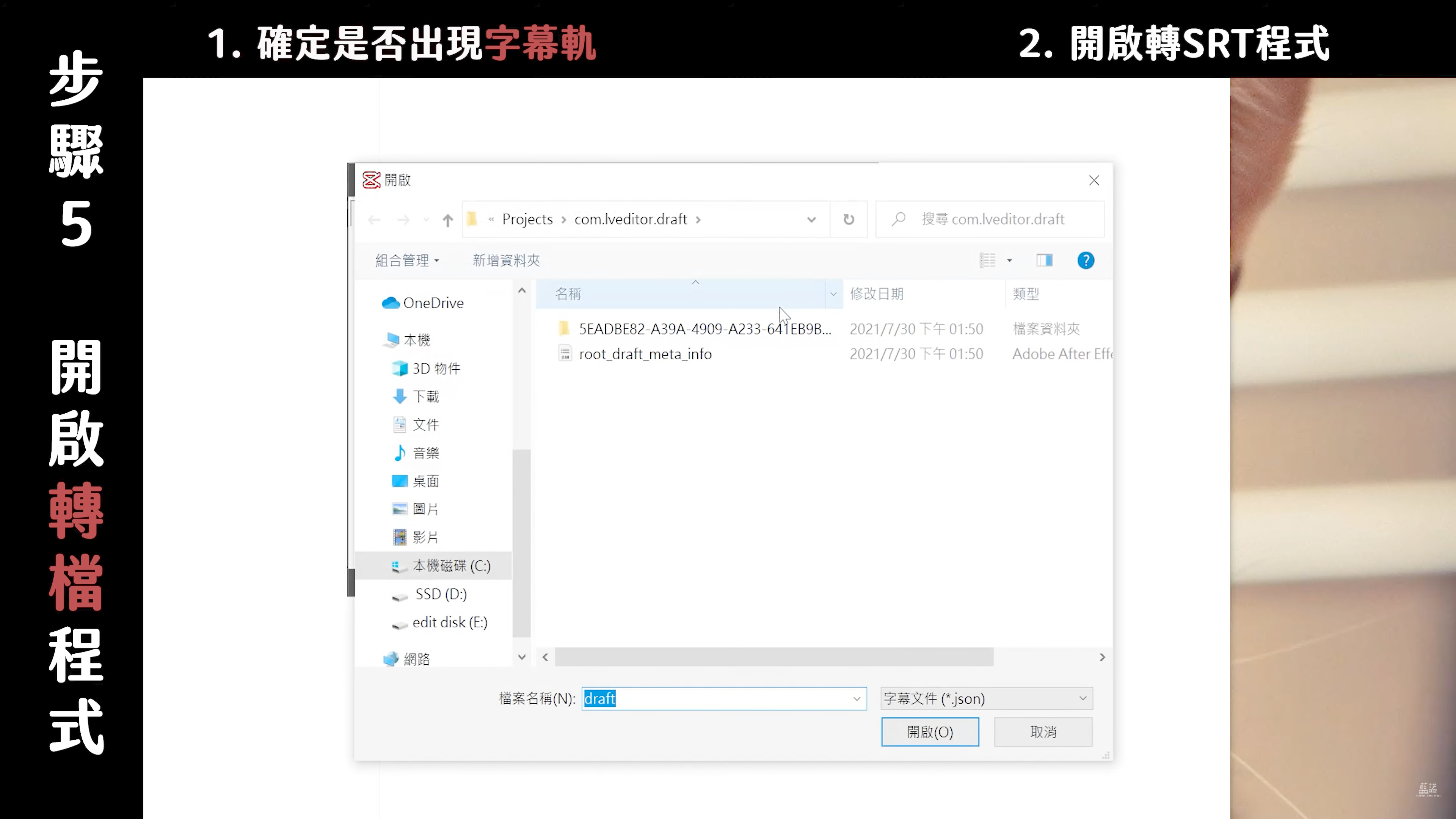
Task: Click the 取消 cancel button
Action: click(1043, 732)
